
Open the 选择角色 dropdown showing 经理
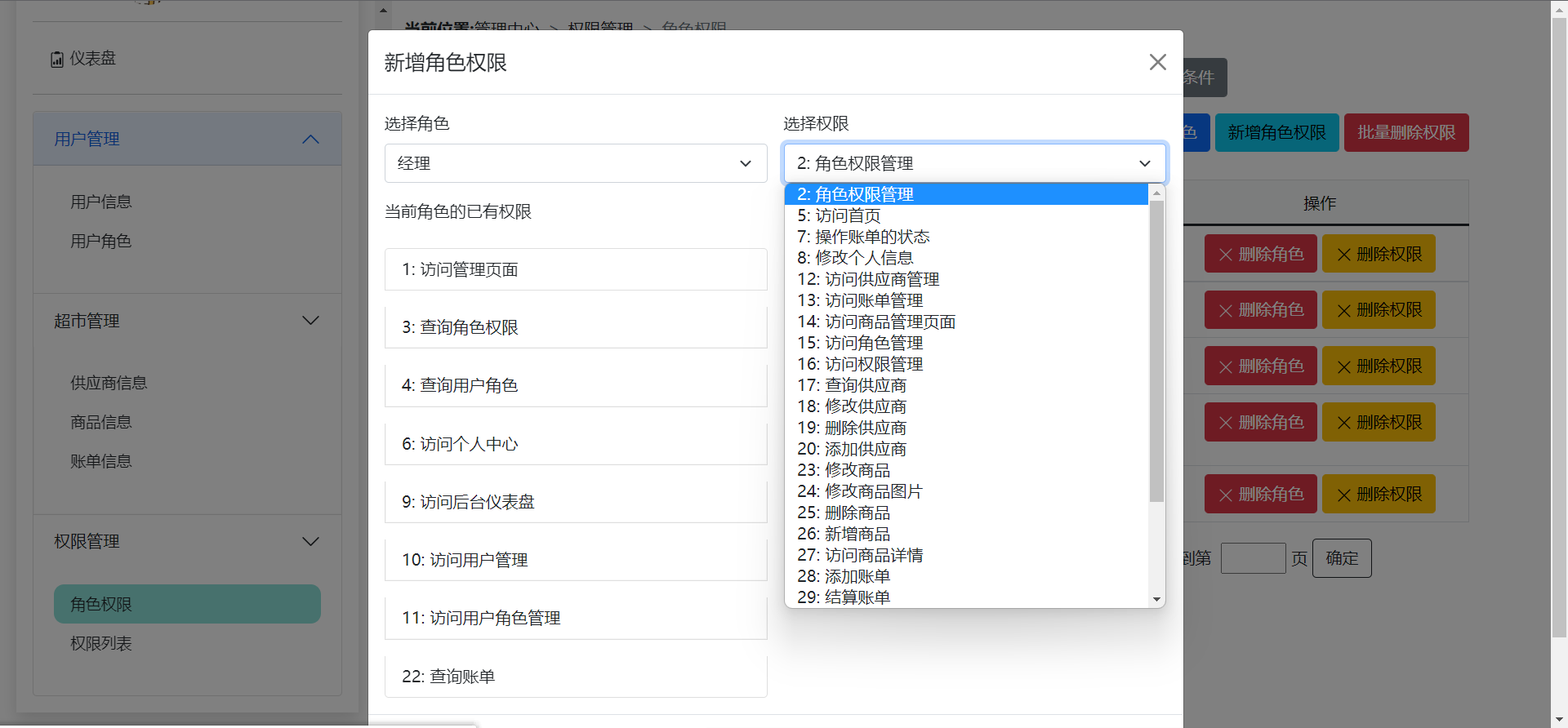click(x=576, y=163)
